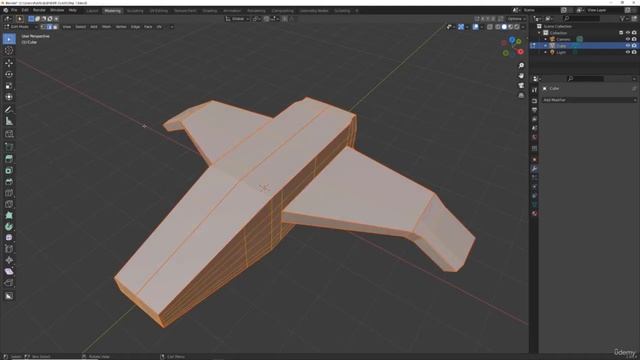
Task: Open the File menu
Action: tap(14, 10)
